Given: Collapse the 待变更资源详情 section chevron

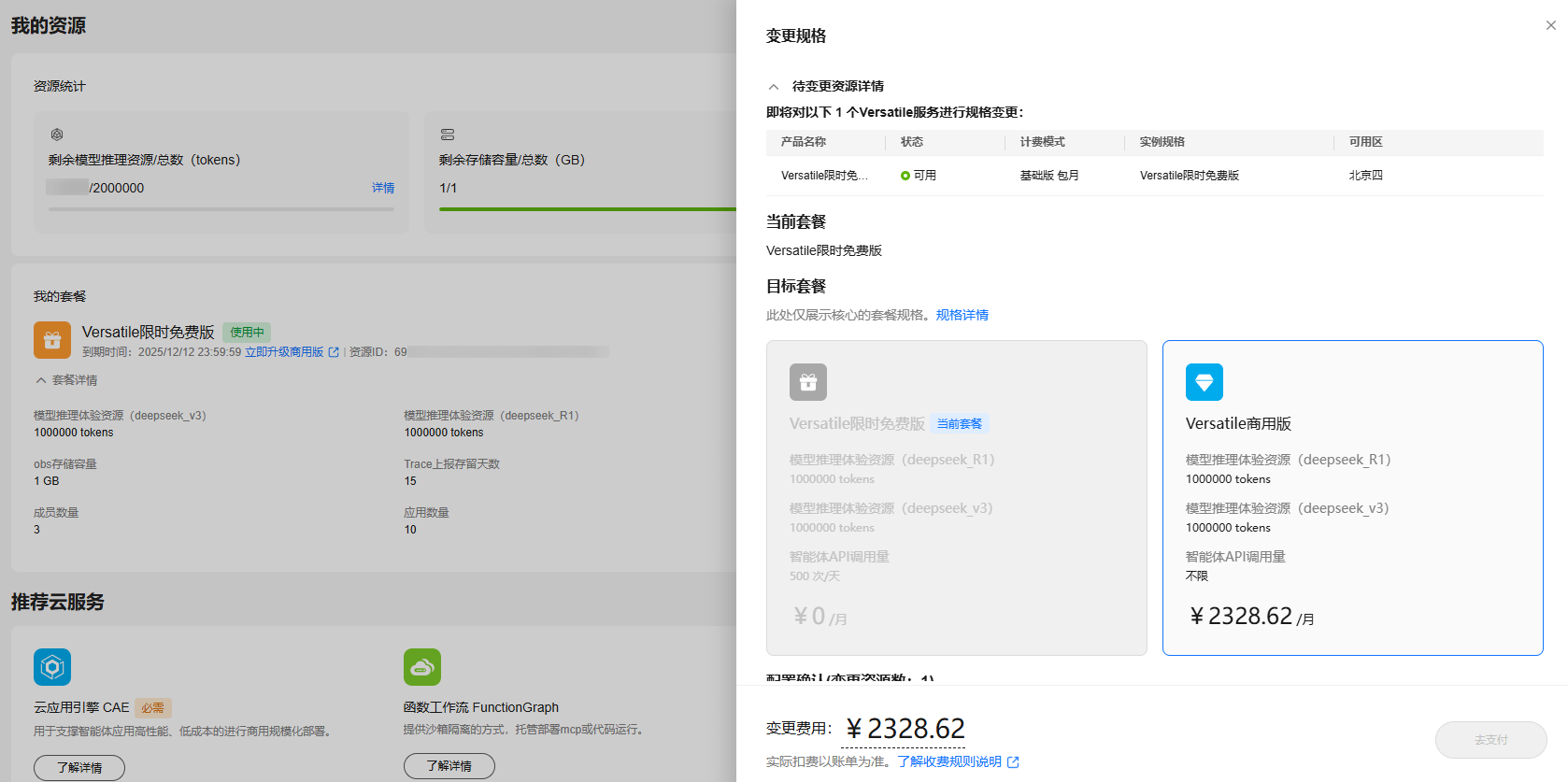Looking at the screenshot, I should [774, 87].
